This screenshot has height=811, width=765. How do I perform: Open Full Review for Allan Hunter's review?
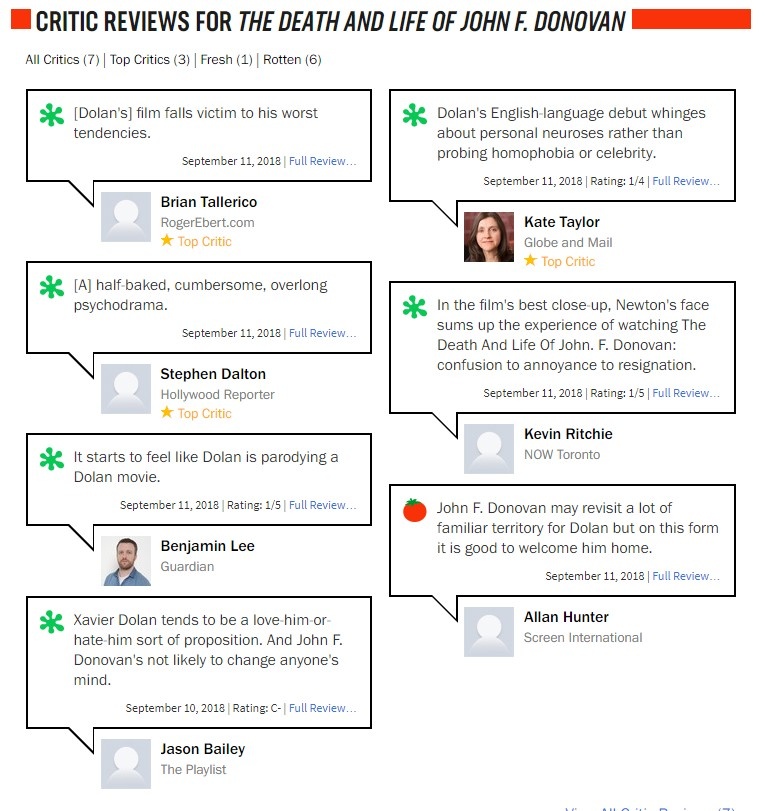pos(685,576)
